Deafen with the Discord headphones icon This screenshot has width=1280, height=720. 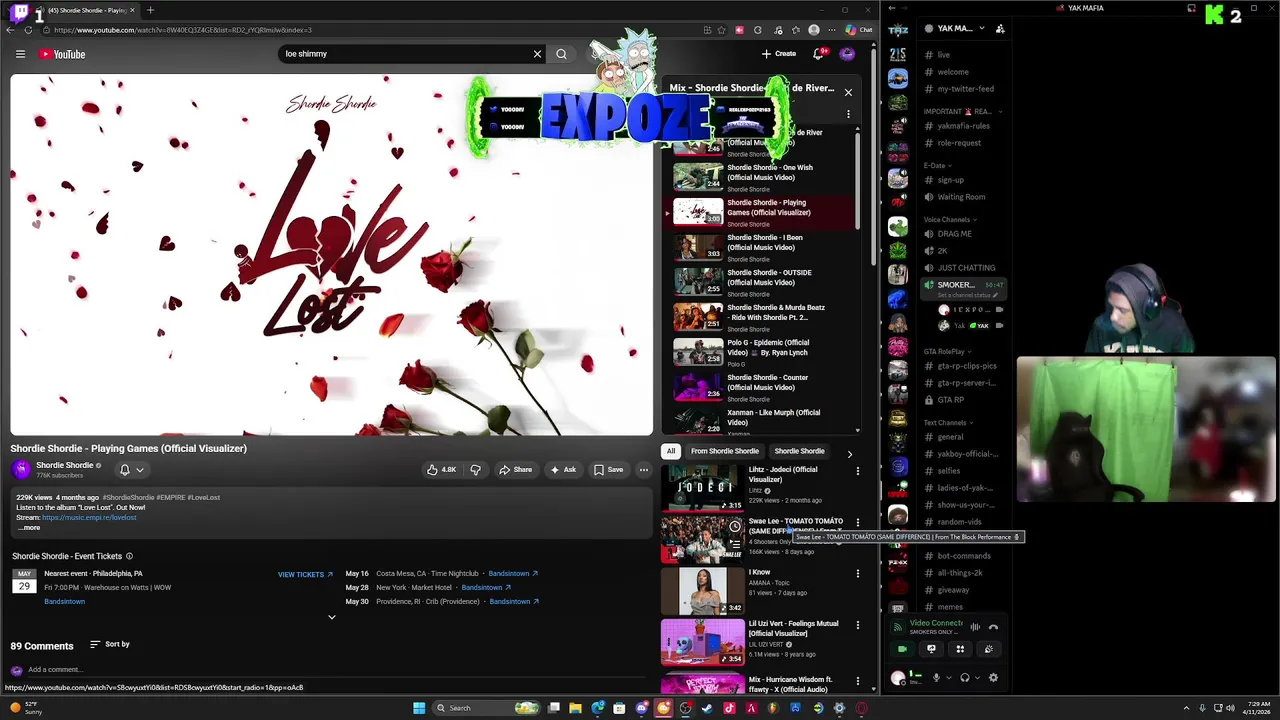pos(964,678)
